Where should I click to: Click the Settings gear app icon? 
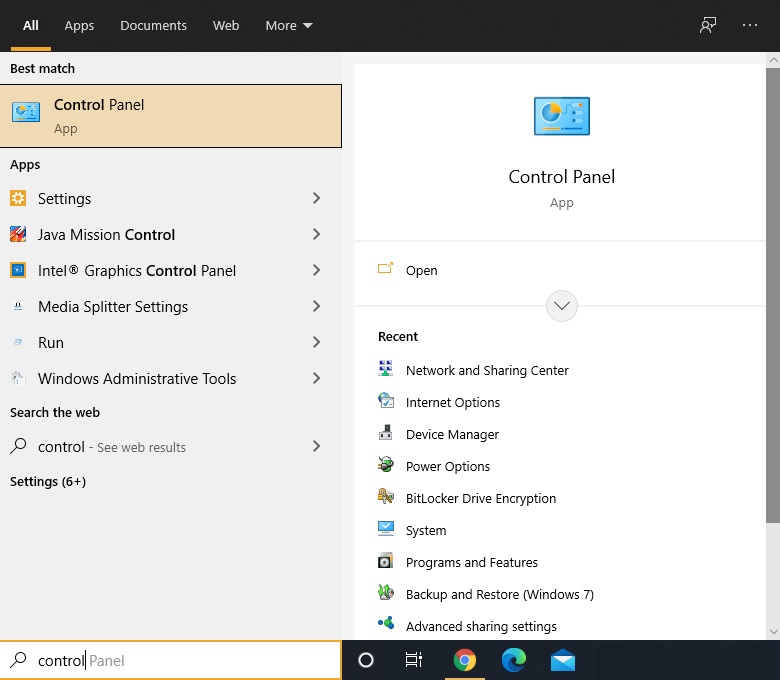pos(18,198)
